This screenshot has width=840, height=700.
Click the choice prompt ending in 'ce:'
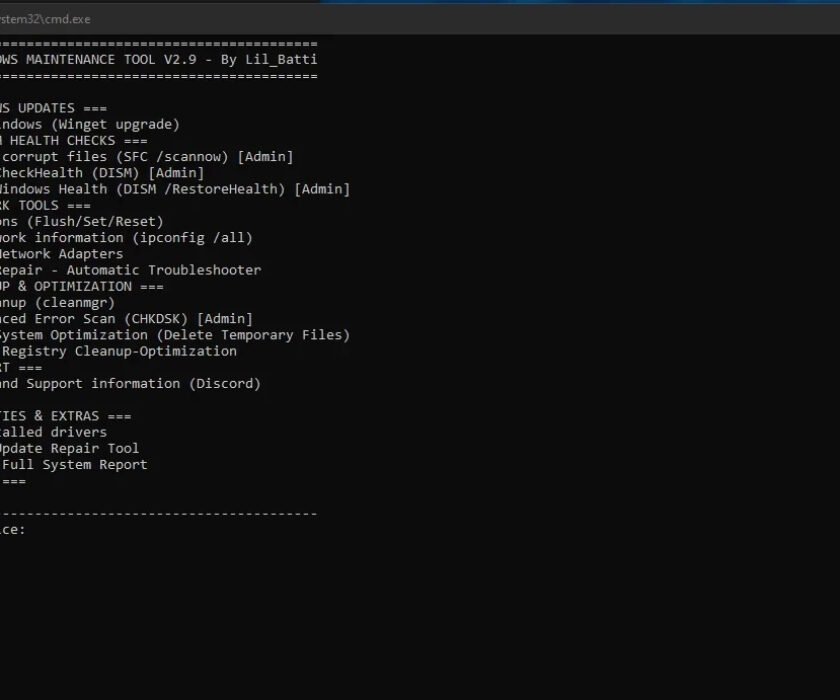(x=13, y=530)
